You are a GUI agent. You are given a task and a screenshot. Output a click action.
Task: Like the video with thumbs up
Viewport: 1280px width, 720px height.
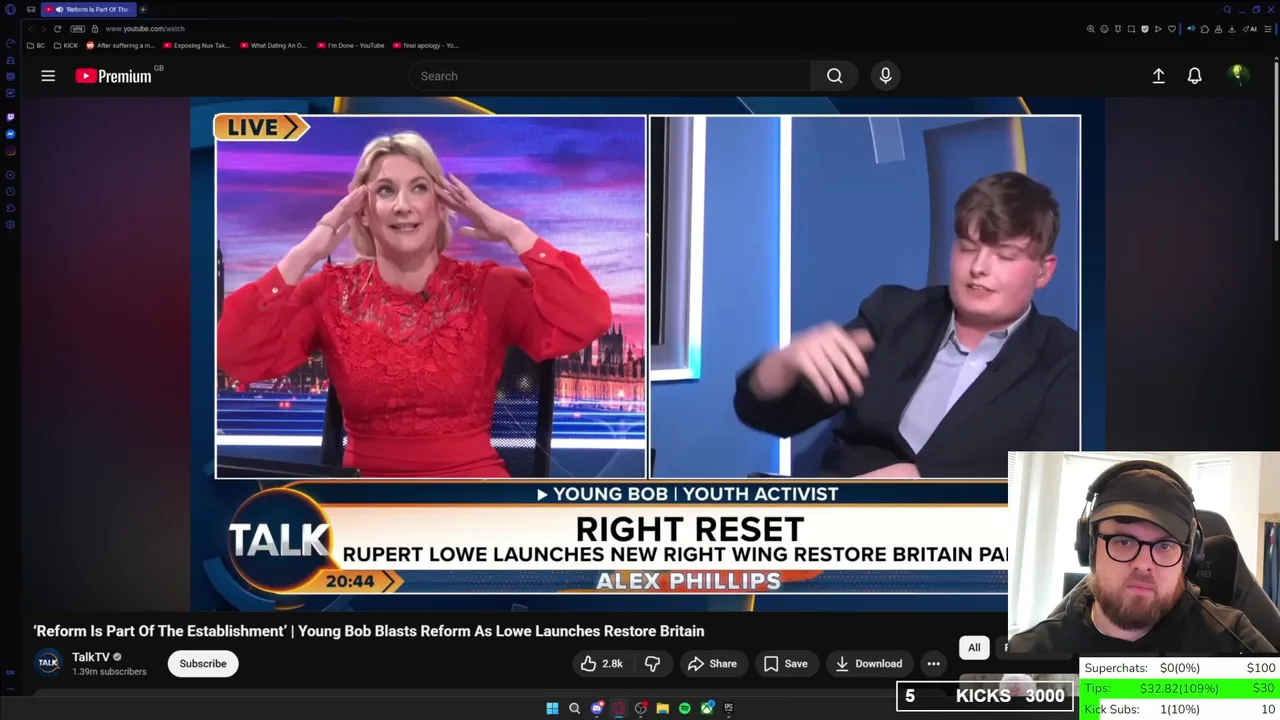point(602,663)
